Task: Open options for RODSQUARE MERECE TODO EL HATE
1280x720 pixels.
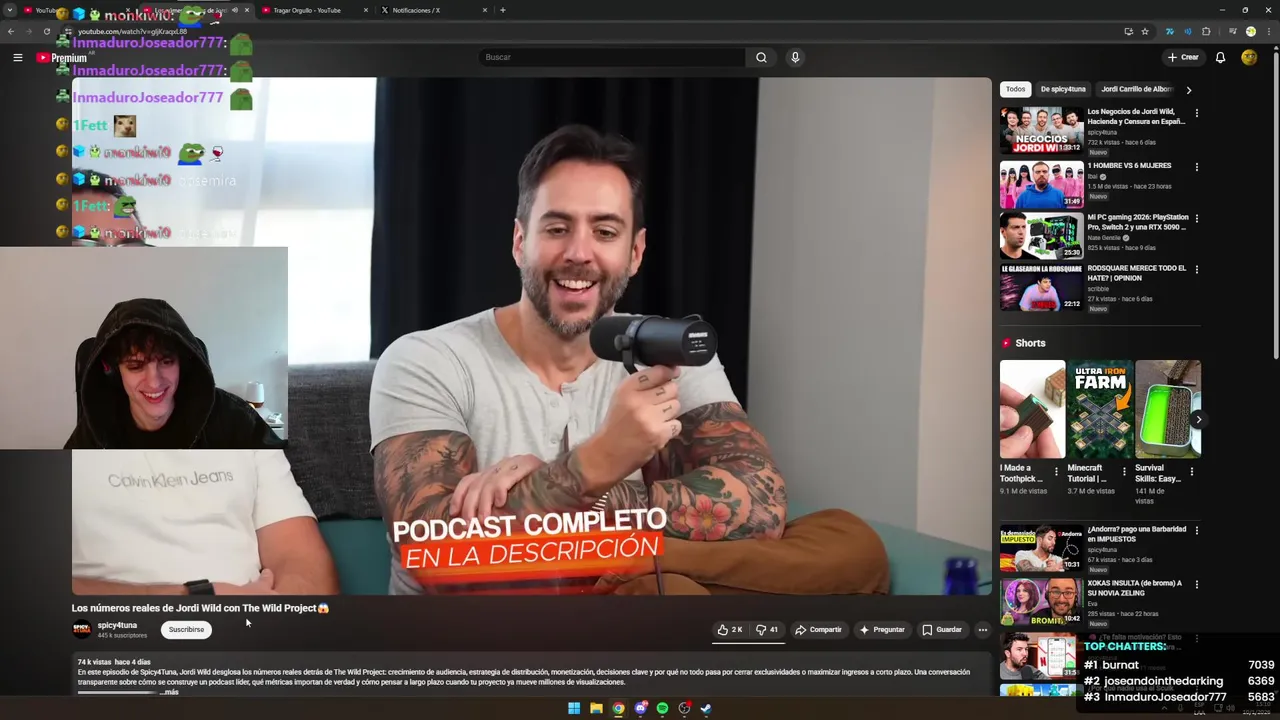Action: coord(1196,269)
